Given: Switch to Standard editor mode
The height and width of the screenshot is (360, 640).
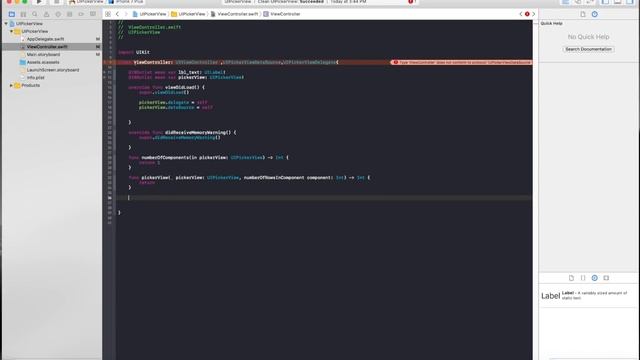Looking at the screenshot, I should click(x=565, y=2).
